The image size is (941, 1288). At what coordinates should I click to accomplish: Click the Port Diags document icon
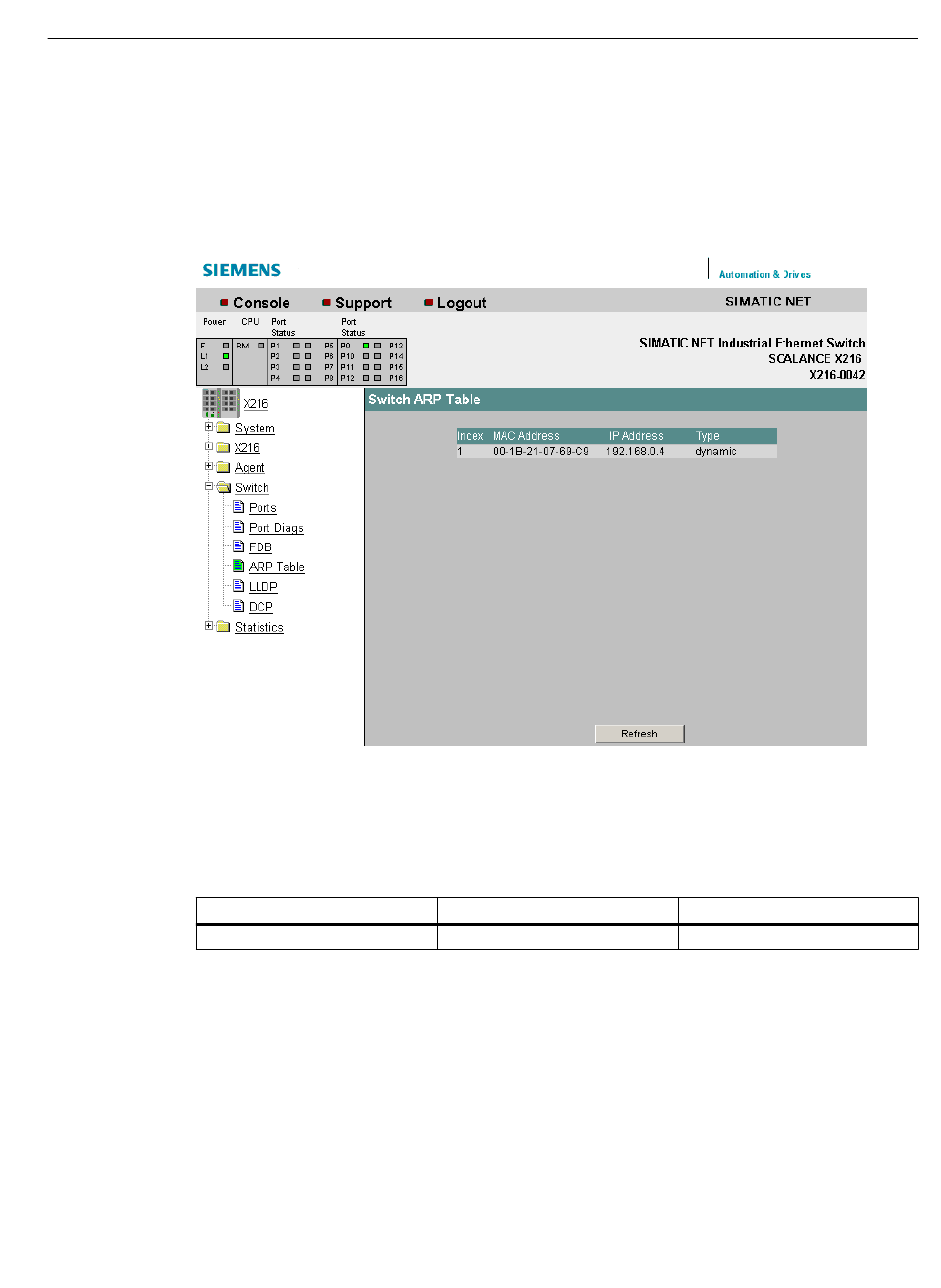coord(238,527)
